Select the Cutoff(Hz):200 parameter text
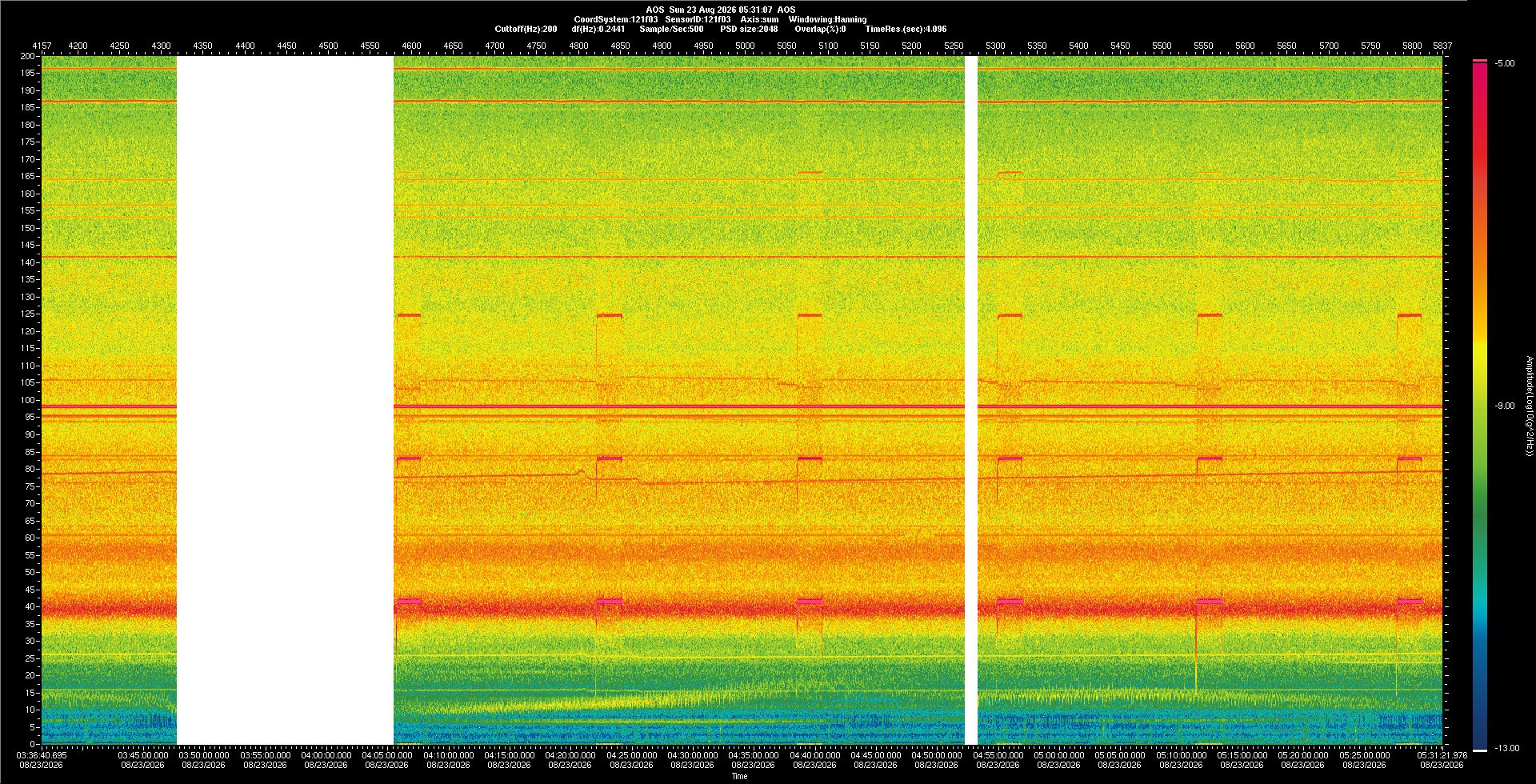Viewport: 1536px width, 784px height. 526,29
